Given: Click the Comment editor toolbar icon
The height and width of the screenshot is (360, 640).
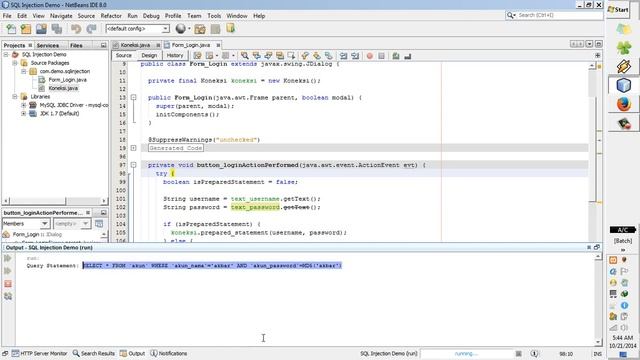Looking at the screenshot, I should click(396, 56).
